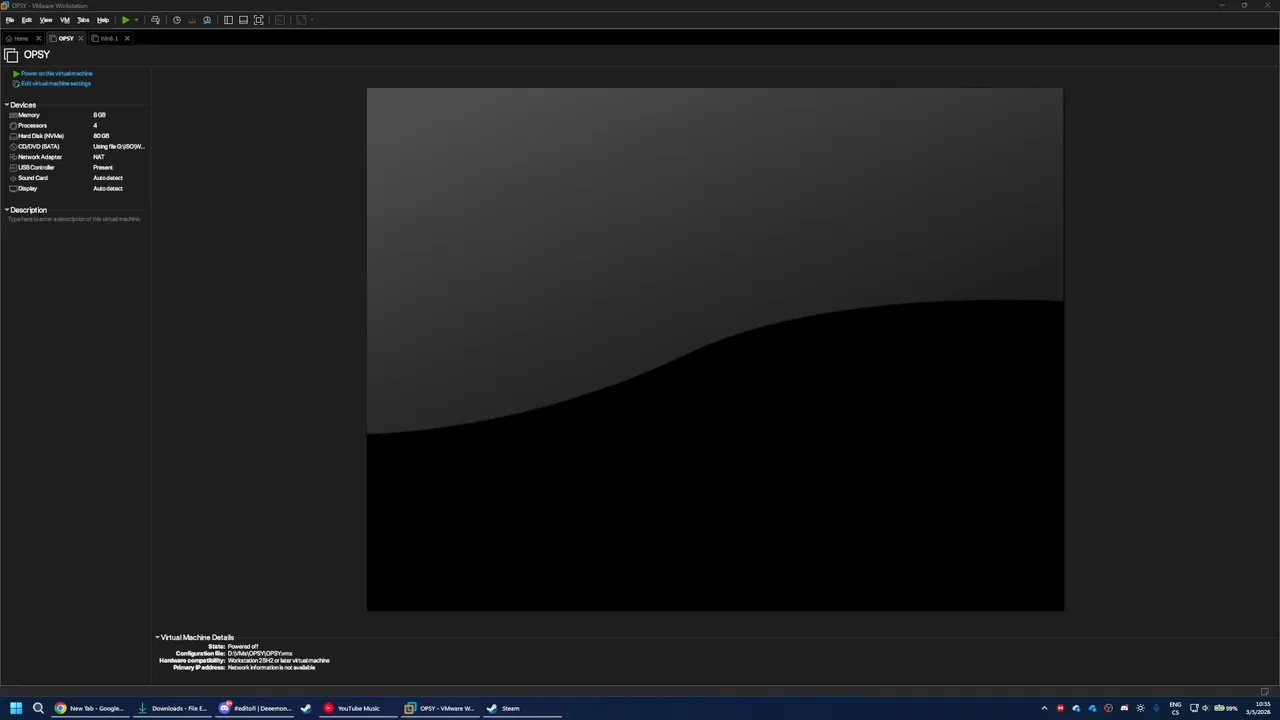Click the Enter Full Screen toolbar icon

pyautogui.click(x=258, y=20)
